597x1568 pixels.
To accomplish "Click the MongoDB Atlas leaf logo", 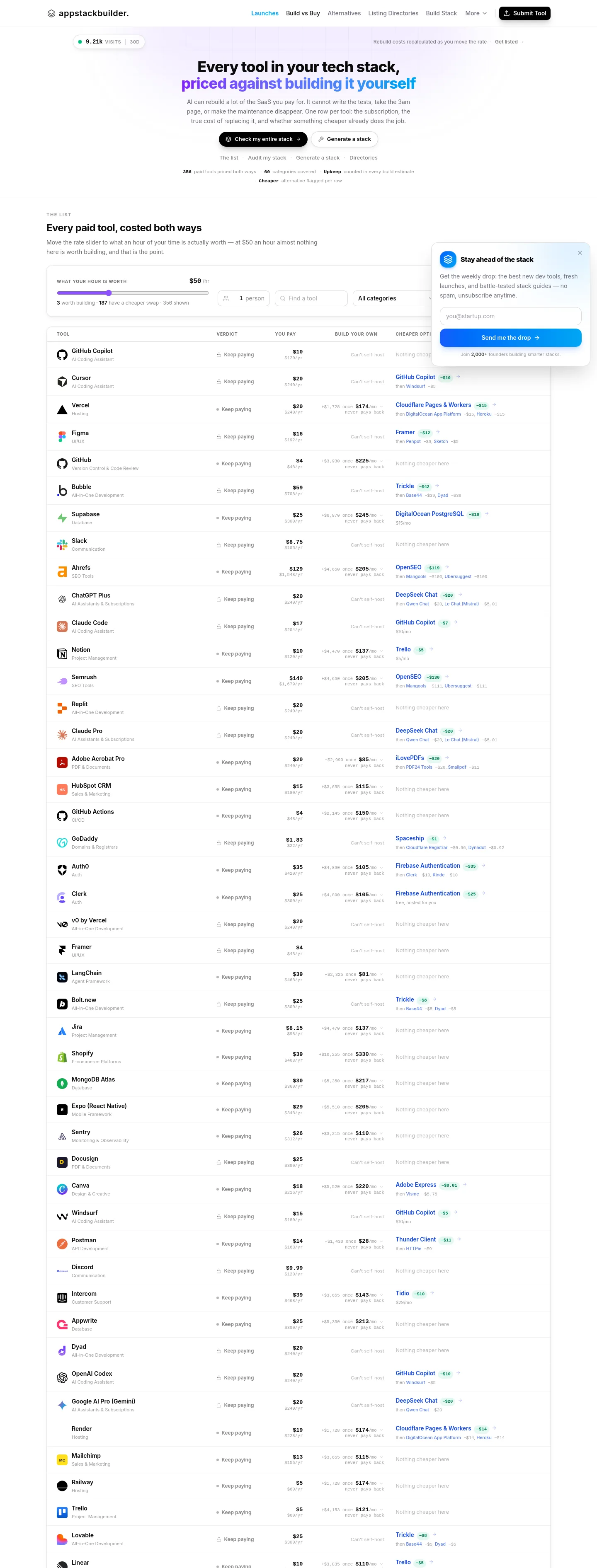I will click(62, 1084).
